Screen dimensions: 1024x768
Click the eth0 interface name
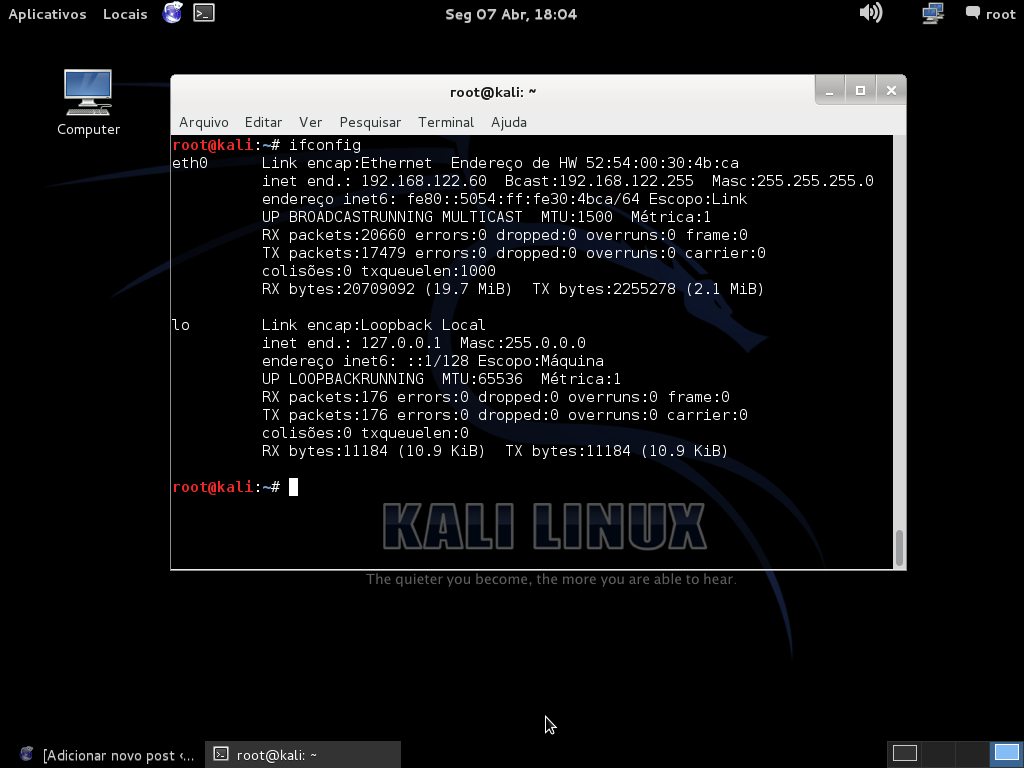click(190, 163)
